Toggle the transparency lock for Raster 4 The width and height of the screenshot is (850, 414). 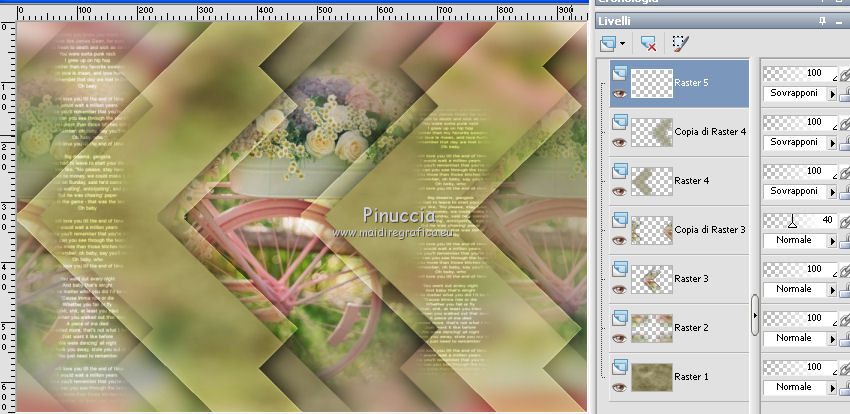[845, 194]
